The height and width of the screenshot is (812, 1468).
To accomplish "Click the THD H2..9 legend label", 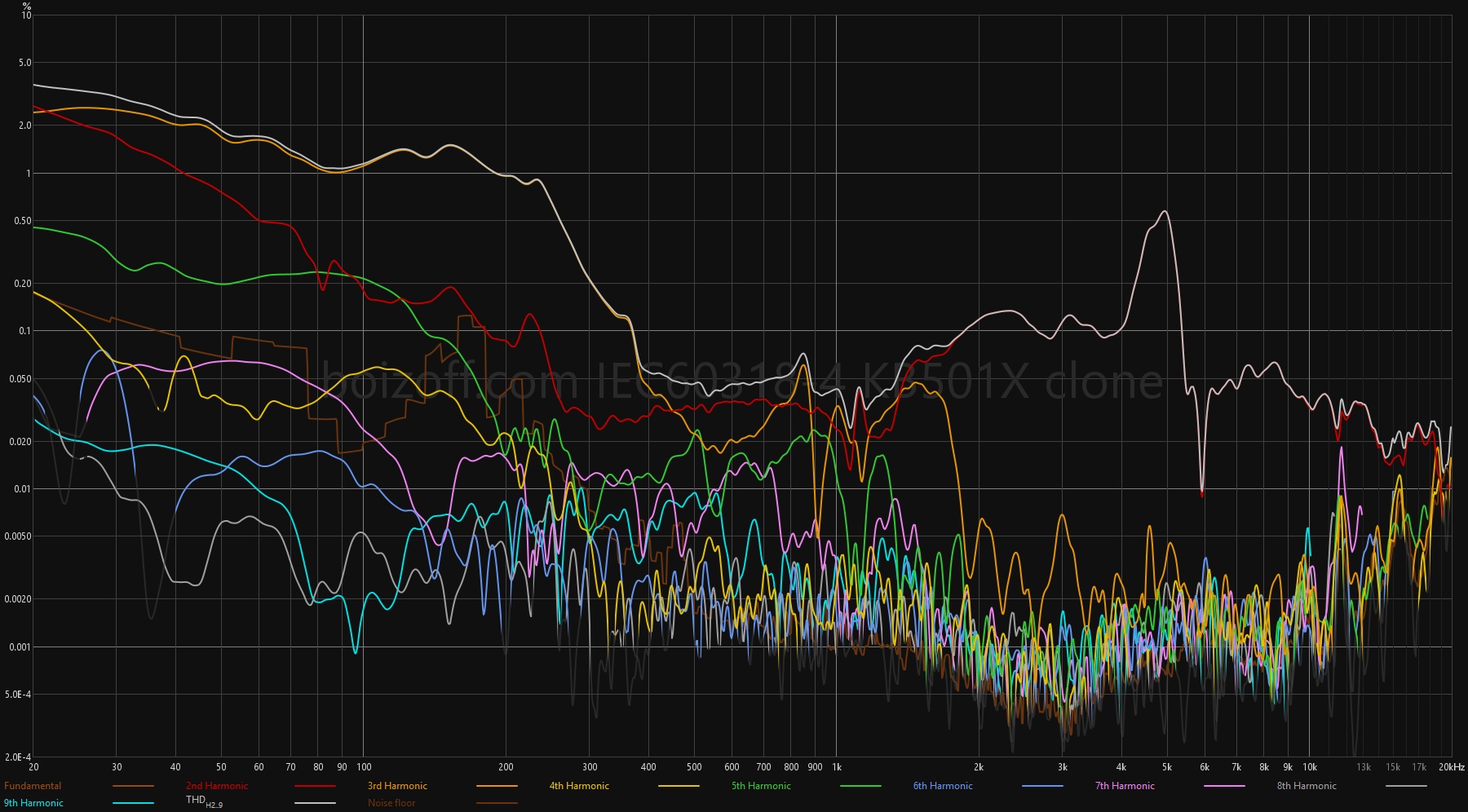I will click(204, 802).
